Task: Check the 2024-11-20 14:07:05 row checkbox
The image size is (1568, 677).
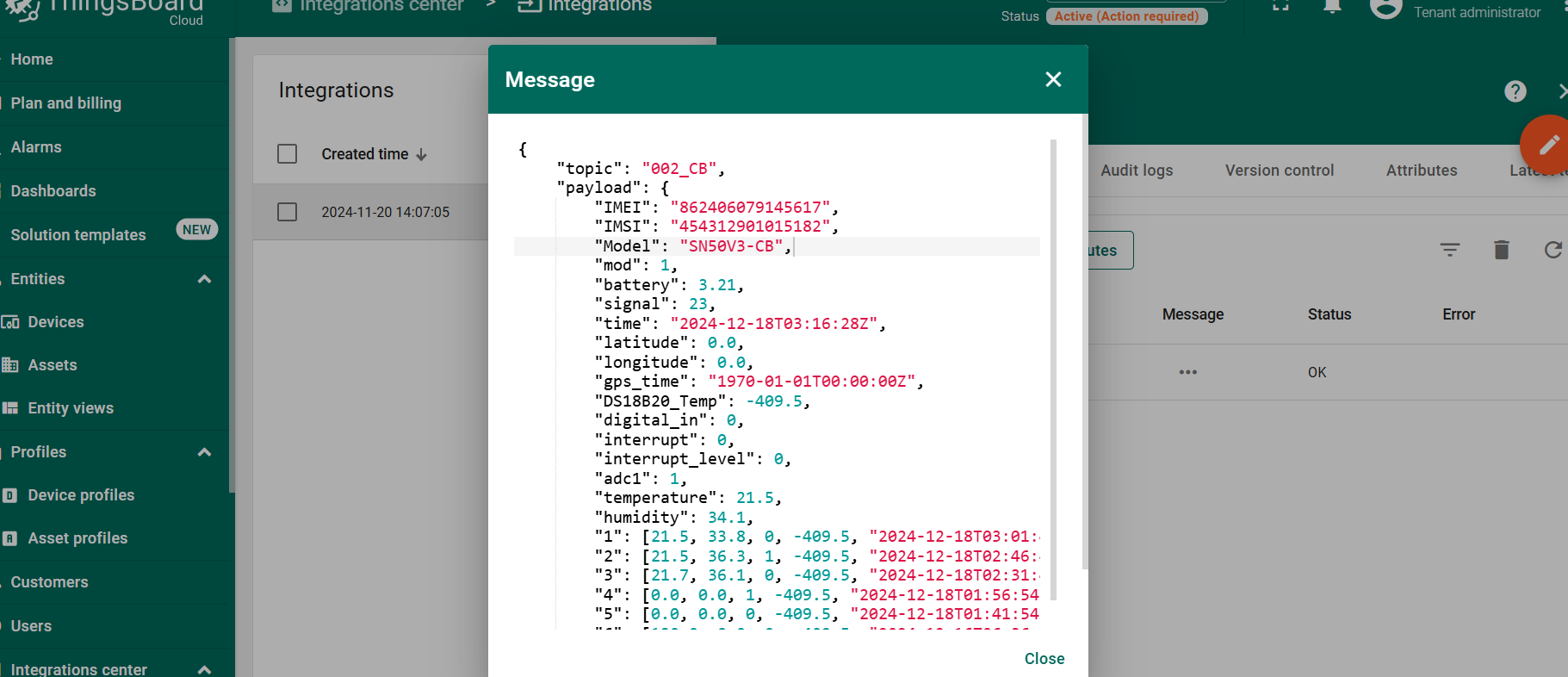Action: [x=287, y=212]
